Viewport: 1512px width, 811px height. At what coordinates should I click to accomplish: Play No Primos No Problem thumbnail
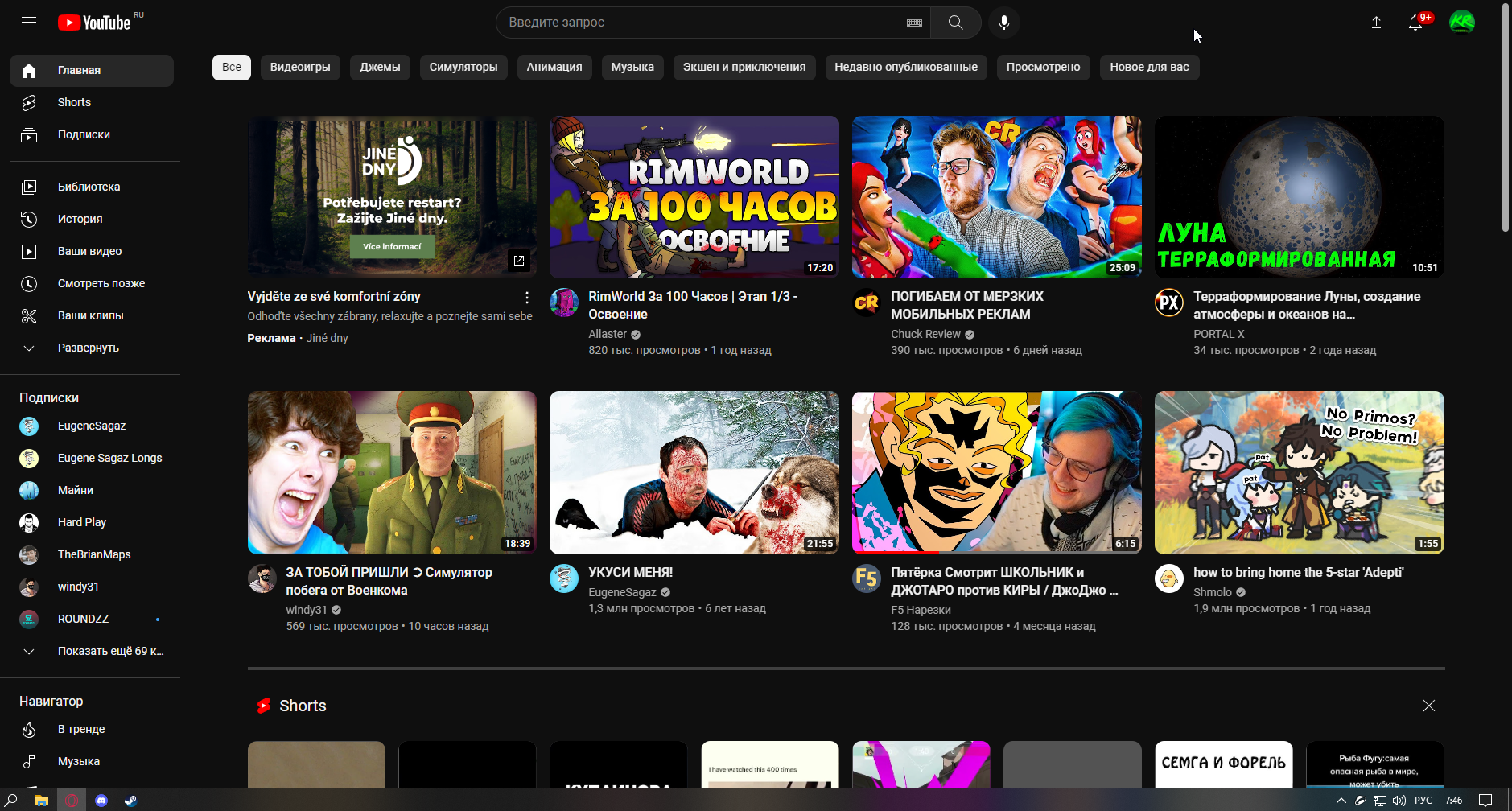point(1300,472)
